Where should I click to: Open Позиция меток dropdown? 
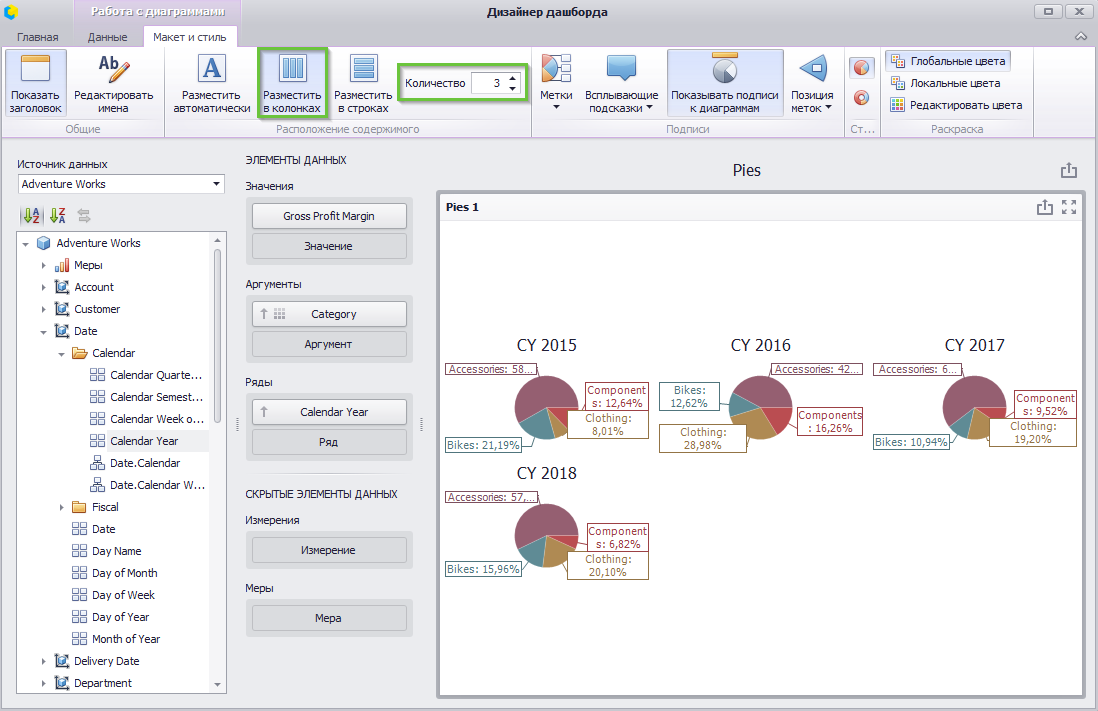[812, 83]
